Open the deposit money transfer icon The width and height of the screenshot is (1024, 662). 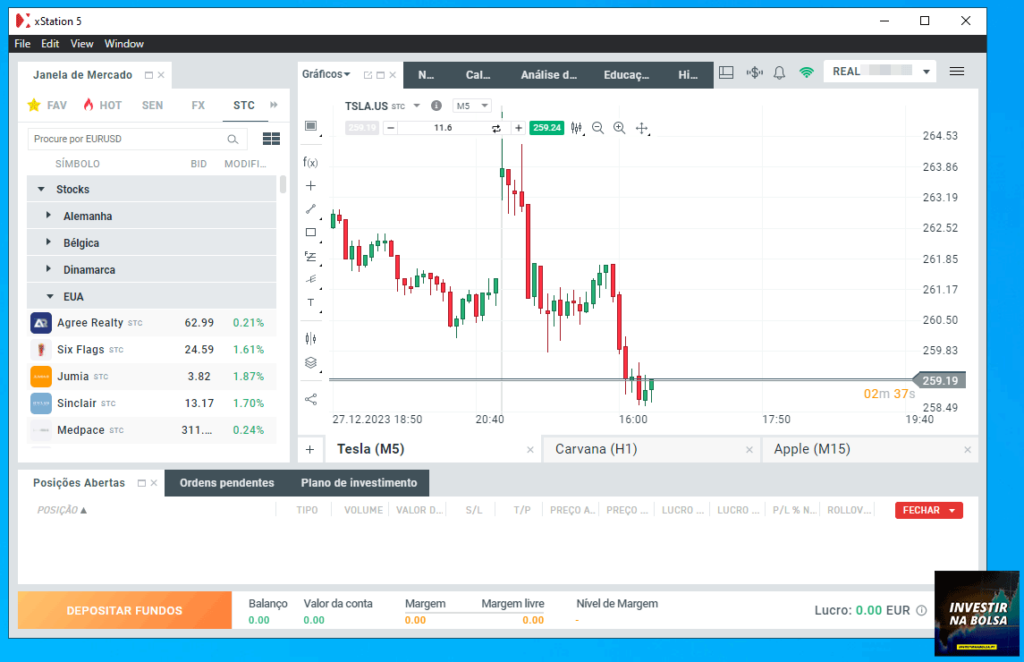click(754, 72)
